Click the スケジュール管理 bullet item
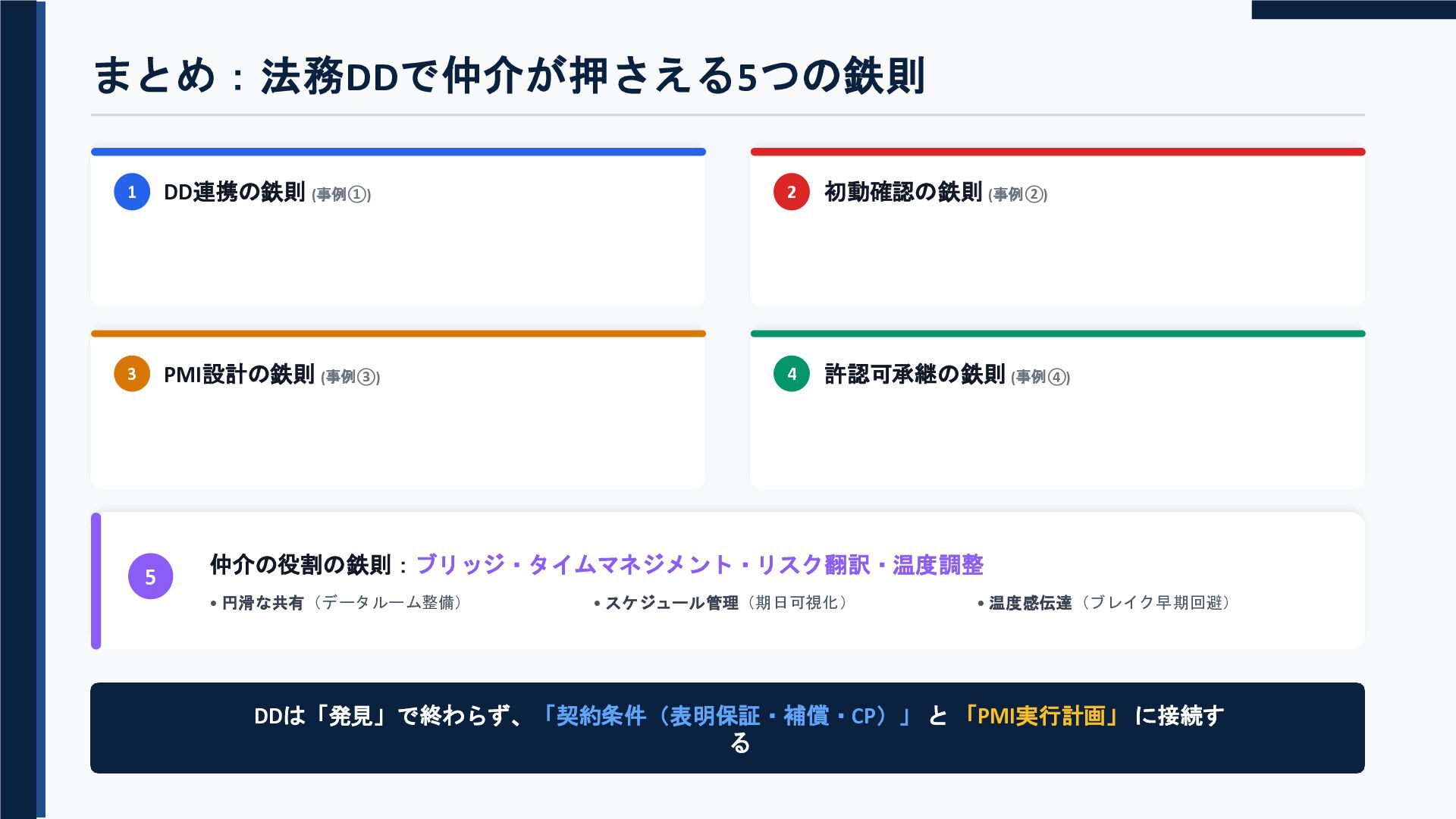 point(720,603)
